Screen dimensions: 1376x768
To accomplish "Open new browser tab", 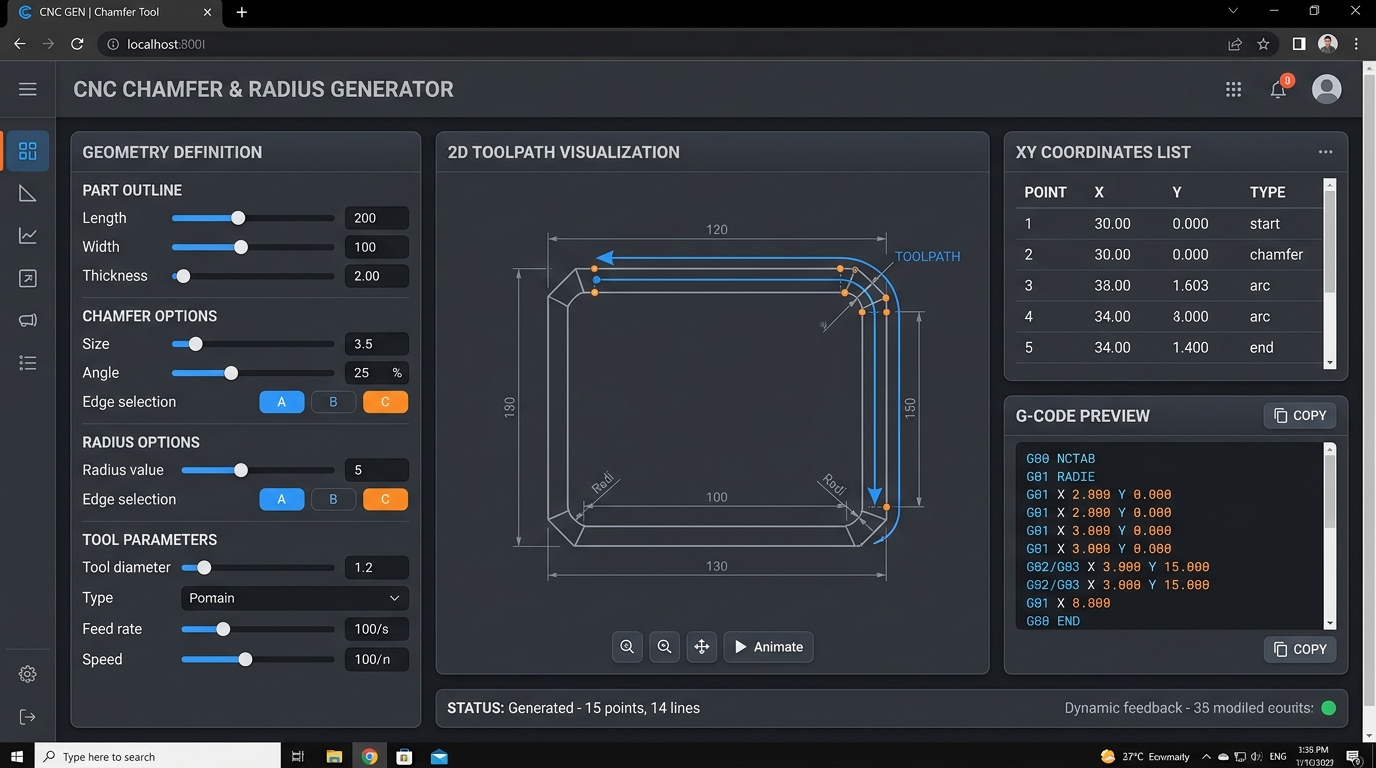I will coord(242,12).
